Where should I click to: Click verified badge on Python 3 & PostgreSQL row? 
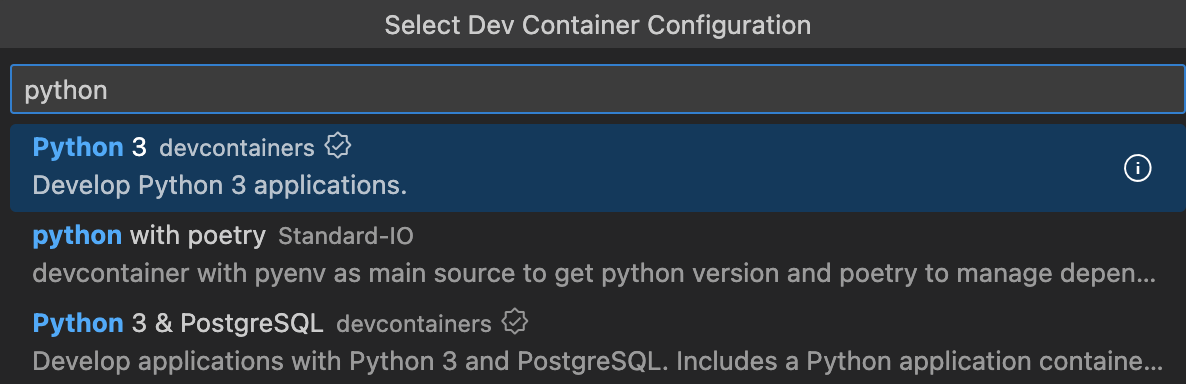point(514,322)
